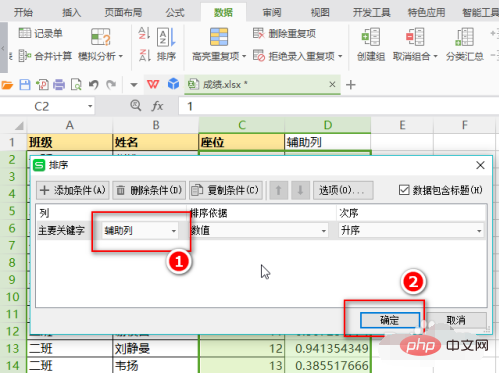Toggle 数据包含标题(H) checkbox
This screenshot has height=378, width=499.
click(x=404, y=190)
